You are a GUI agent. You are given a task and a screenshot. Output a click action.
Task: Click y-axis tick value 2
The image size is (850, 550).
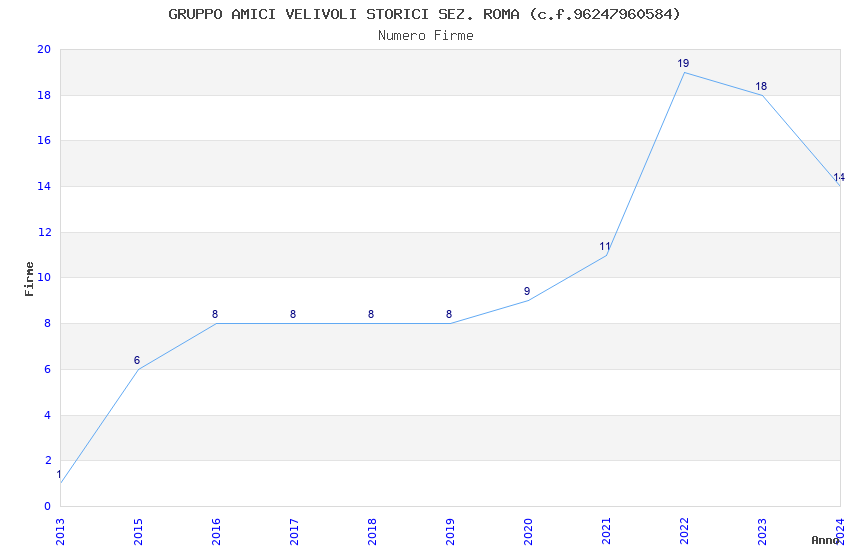48,461
